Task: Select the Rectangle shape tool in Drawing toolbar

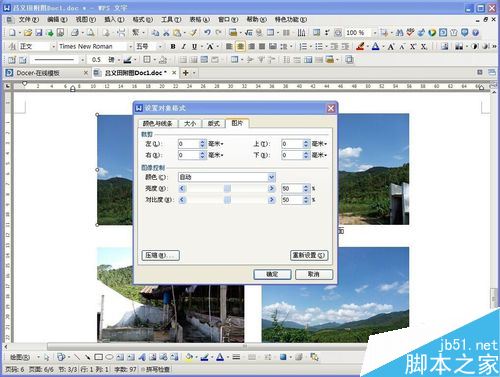Action: (98, 357)
